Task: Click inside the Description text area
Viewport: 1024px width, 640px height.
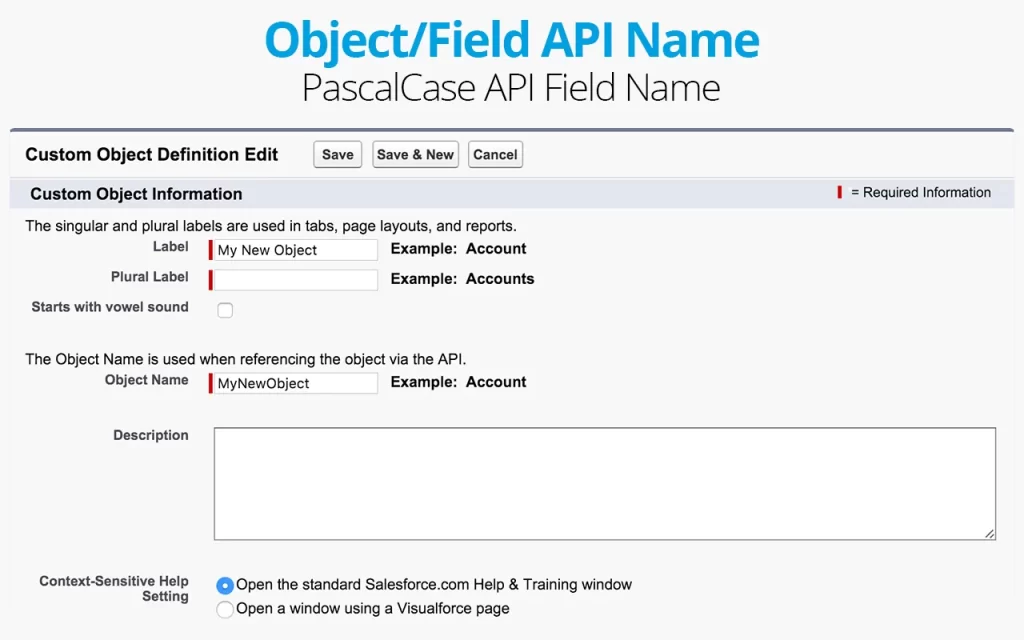Action: [x=604, y=484]
